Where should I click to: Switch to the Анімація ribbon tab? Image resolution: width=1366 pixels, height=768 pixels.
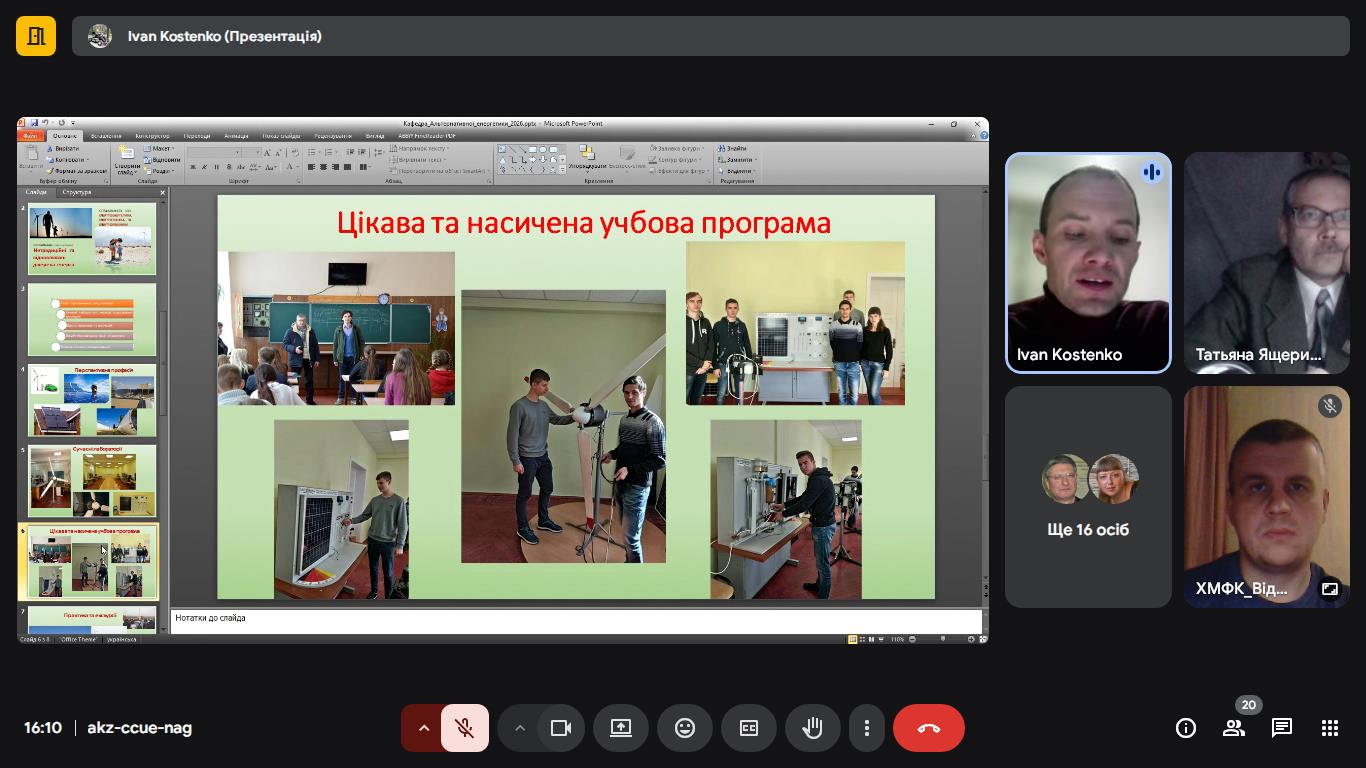(x=237, y=136)
